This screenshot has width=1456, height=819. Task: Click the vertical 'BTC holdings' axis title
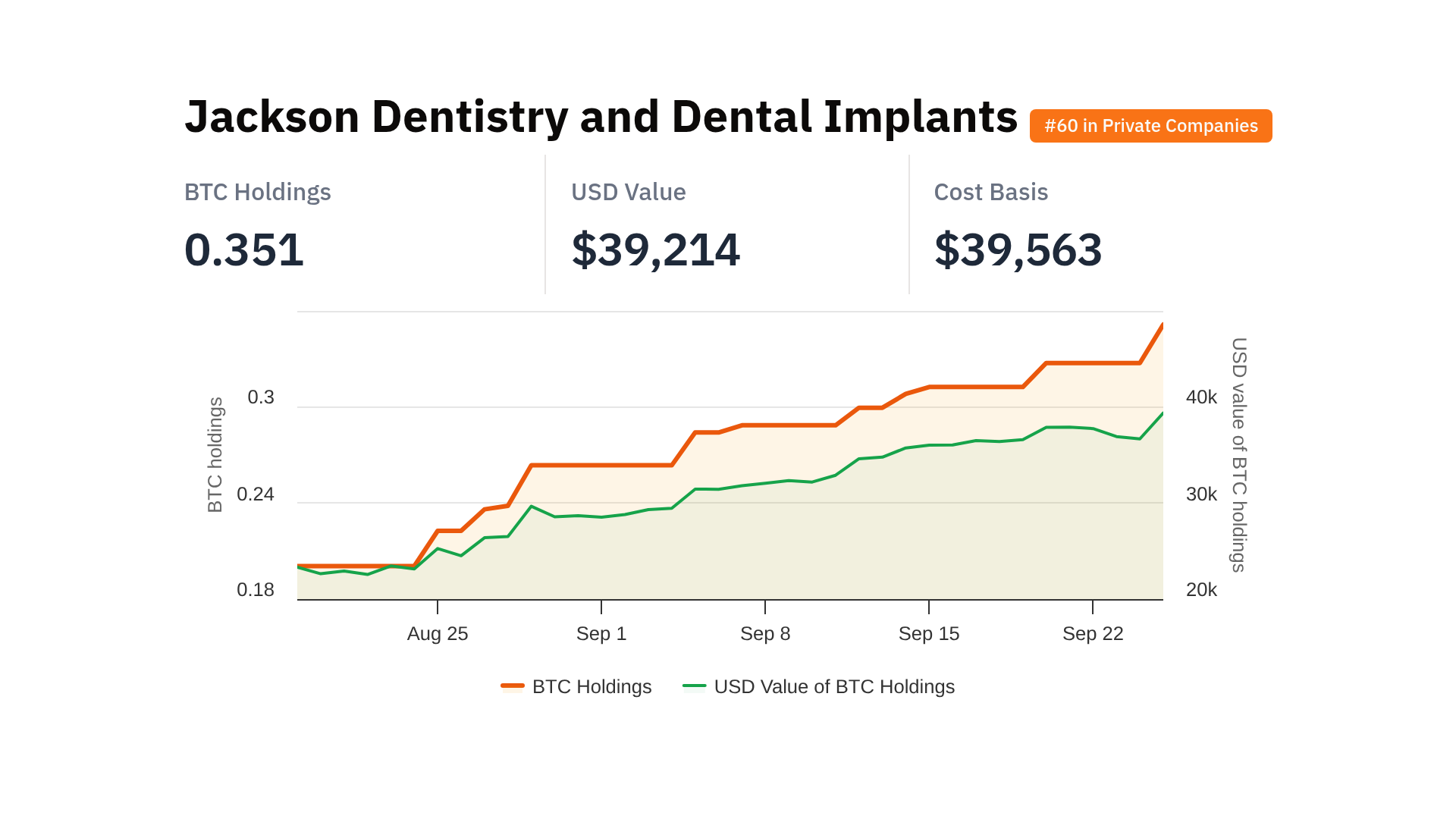(x=215, y=455)
